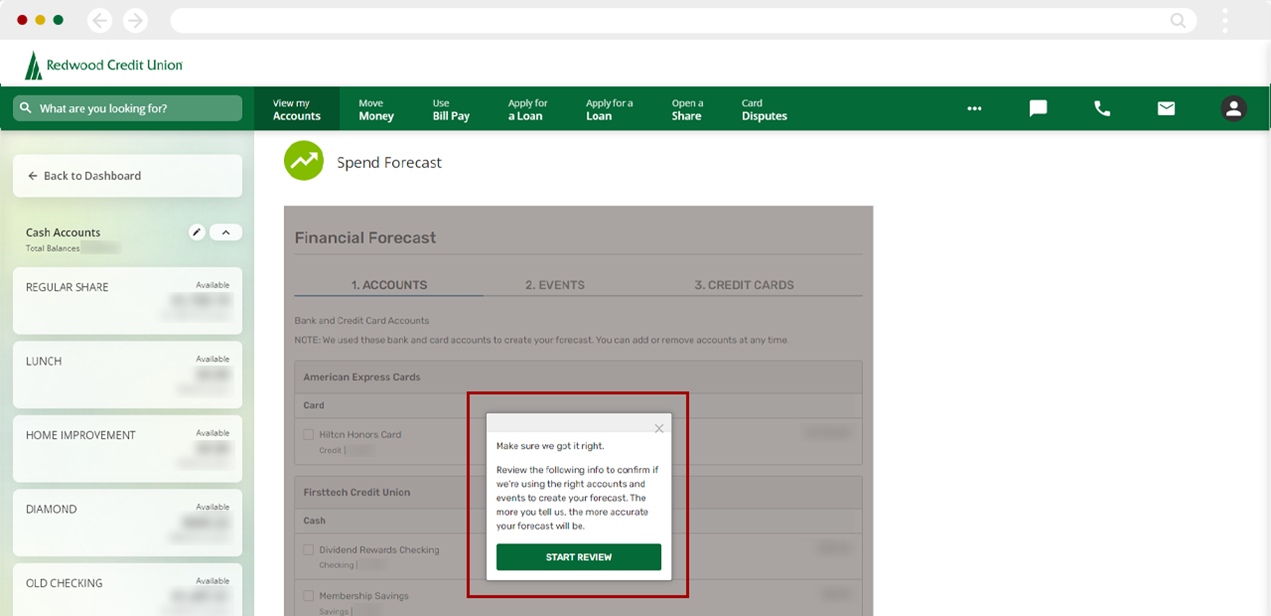Switch to the 1. ACCOUNTS tab

389,285
